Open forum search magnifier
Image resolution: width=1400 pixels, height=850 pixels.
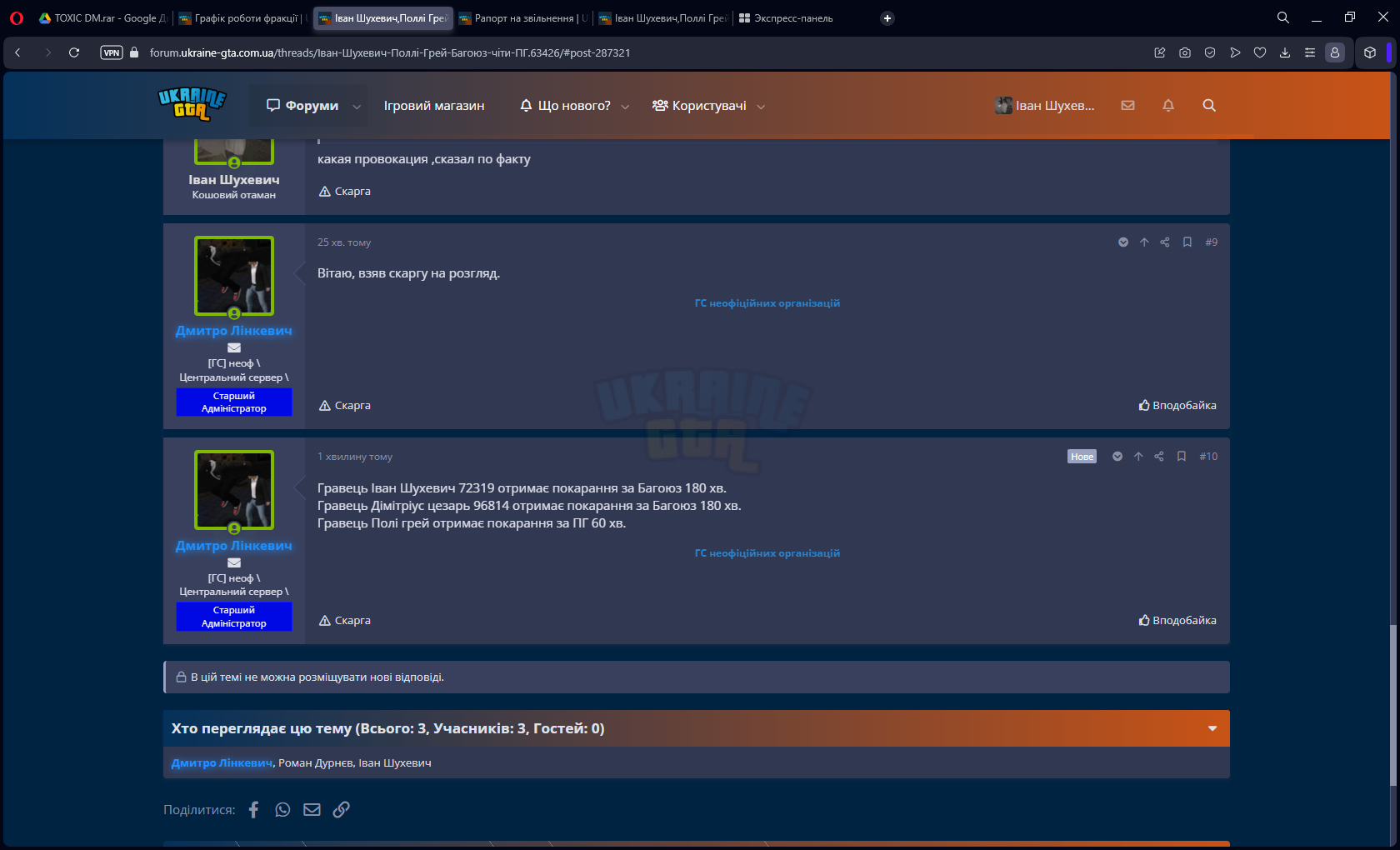click(1209, 106)
